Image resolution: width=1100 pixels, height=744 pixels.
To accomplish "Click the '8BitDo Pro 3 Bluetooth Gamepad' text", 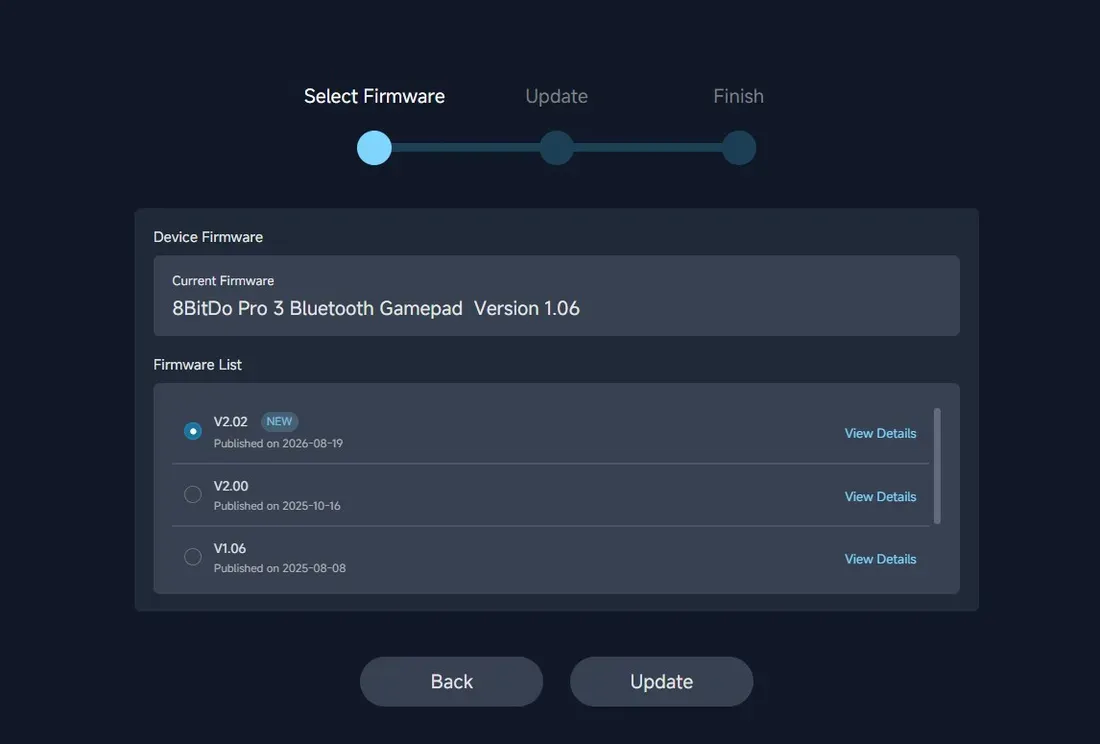I will [x=317, y=309].
